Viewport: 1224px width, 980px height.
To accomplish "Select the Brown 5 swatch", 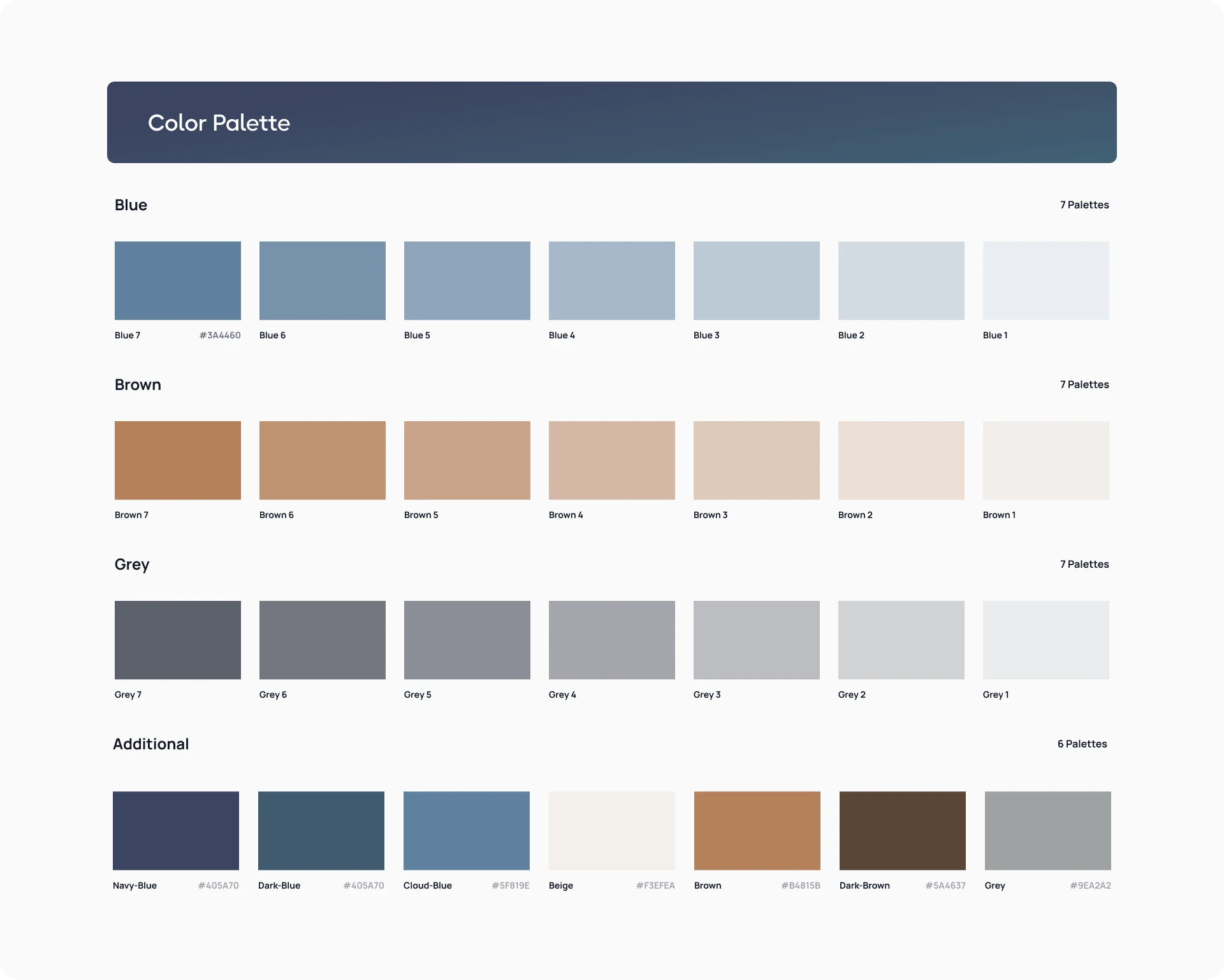I will coord(467,460).
